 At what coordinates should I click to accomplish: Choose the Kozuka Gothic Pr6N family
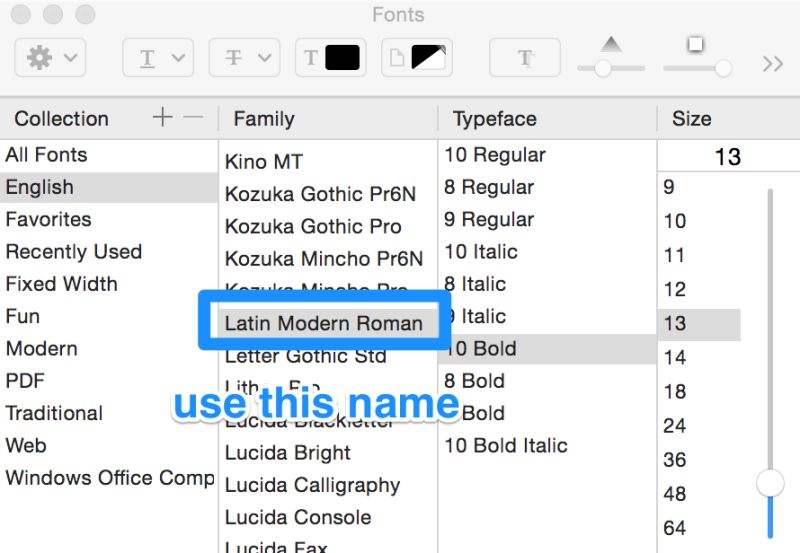coord(328,194)
